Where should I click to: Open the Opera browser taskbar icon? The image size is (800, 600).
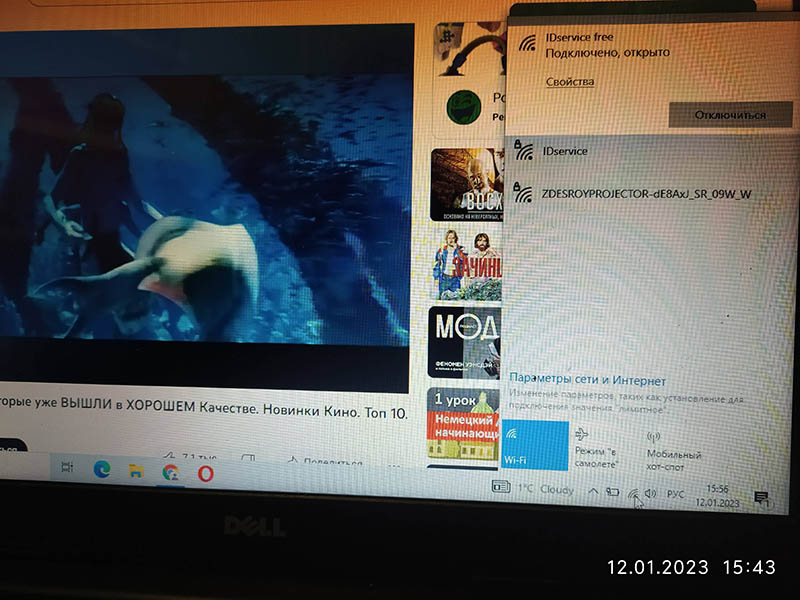206,472
